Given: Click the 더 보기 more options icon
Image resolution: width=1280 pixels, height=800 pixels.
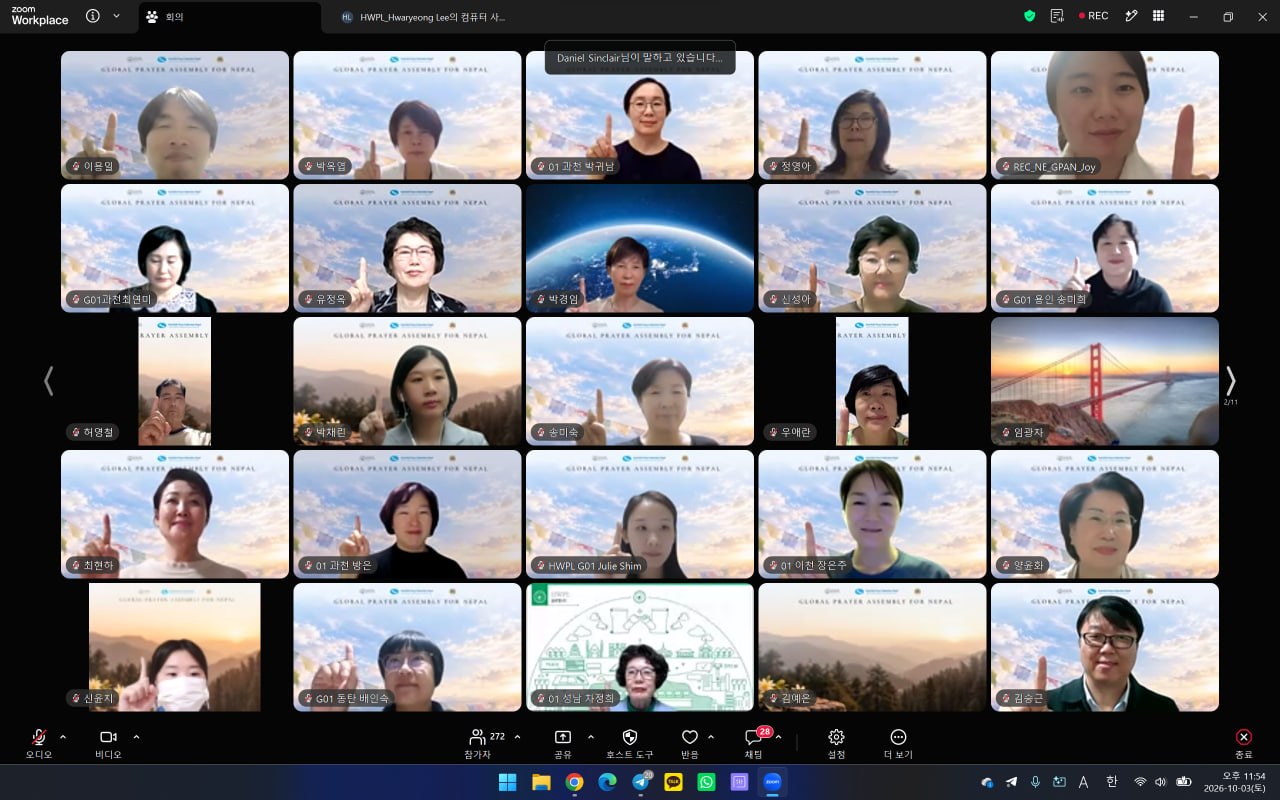Looking at the screenshot, I should click(898, 743).
